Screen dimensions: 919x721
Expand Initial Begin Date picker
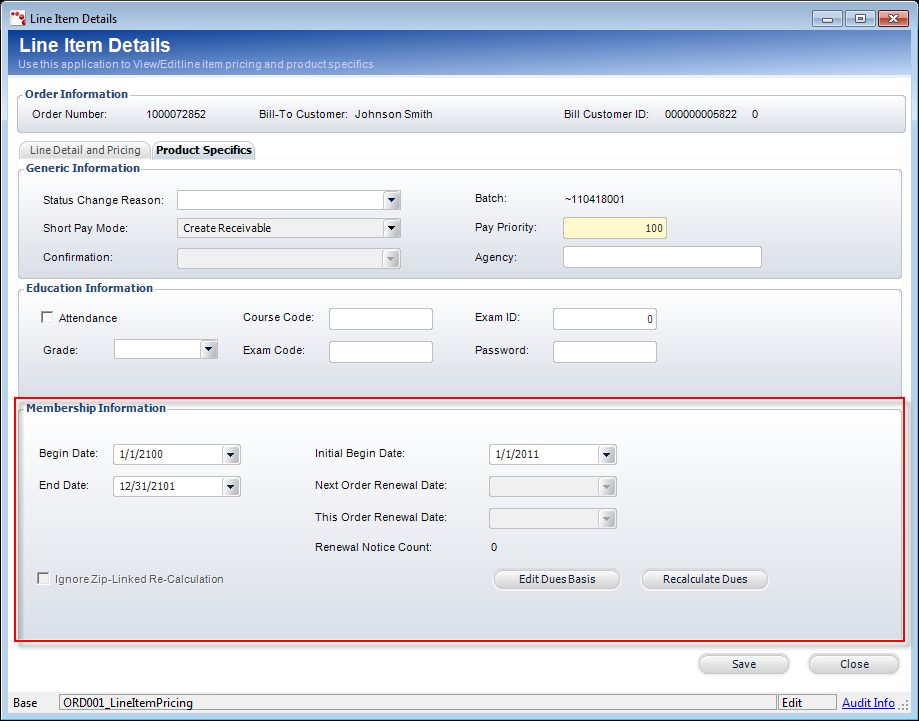607,455
